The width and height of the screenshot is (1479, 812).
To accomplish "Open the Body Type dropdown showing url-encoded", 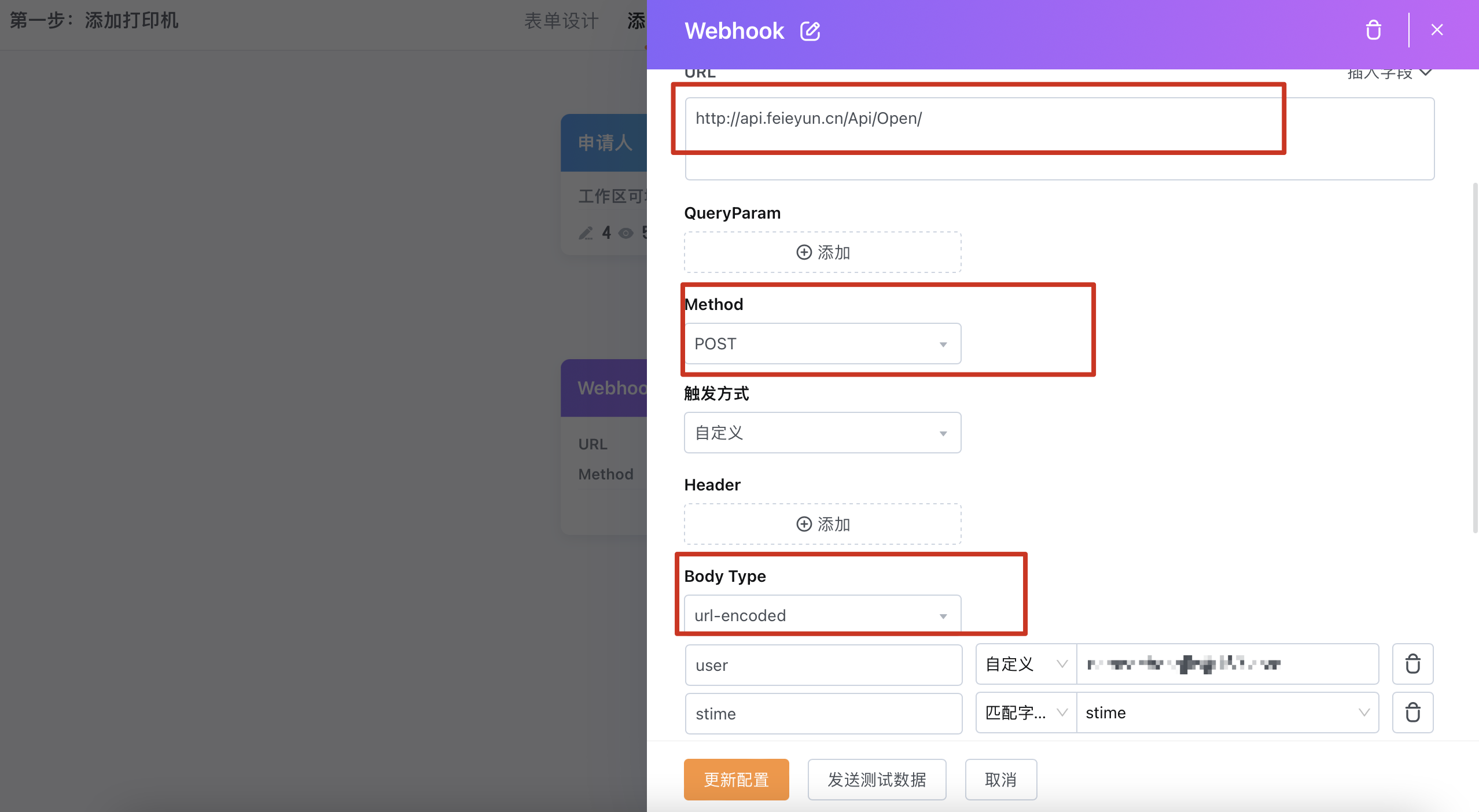I will (822, 614).
